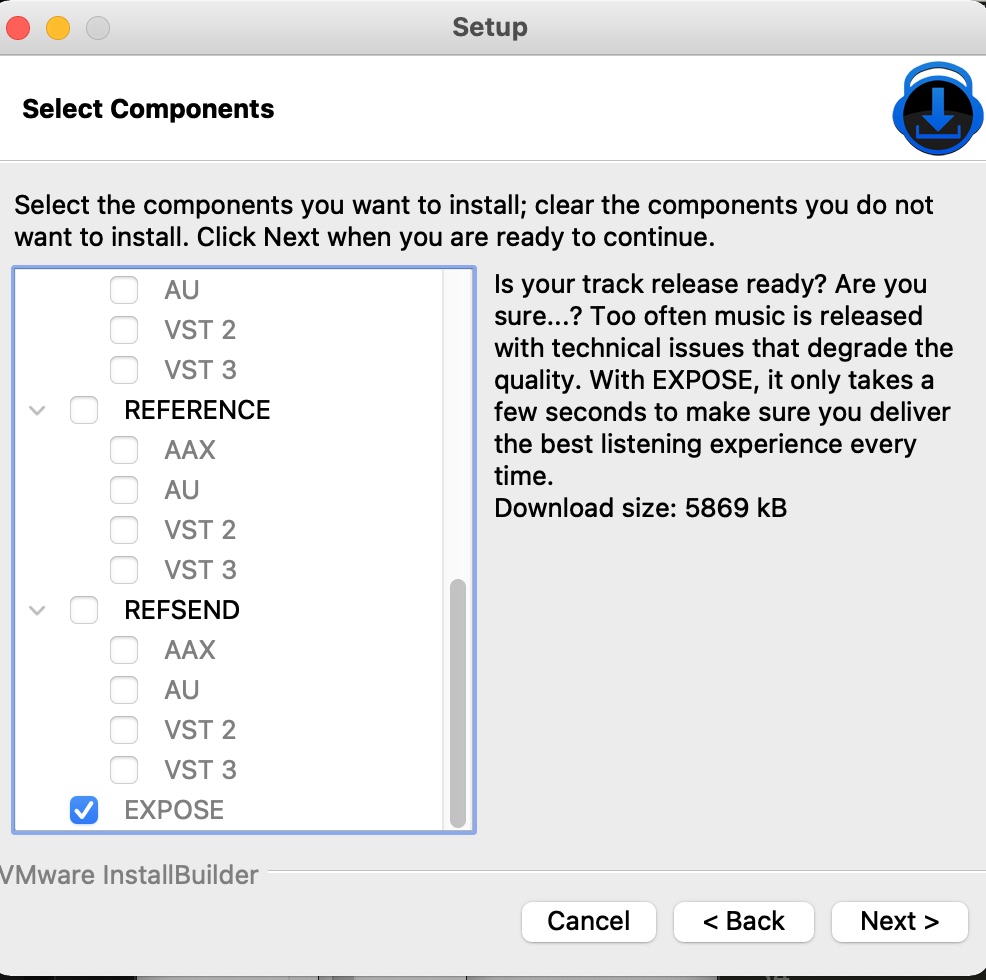The width and height of the screenshot is (986, 980).
Task: Tick the VST 3 checkbox under REFSEND
Action: tap(124, 770)
